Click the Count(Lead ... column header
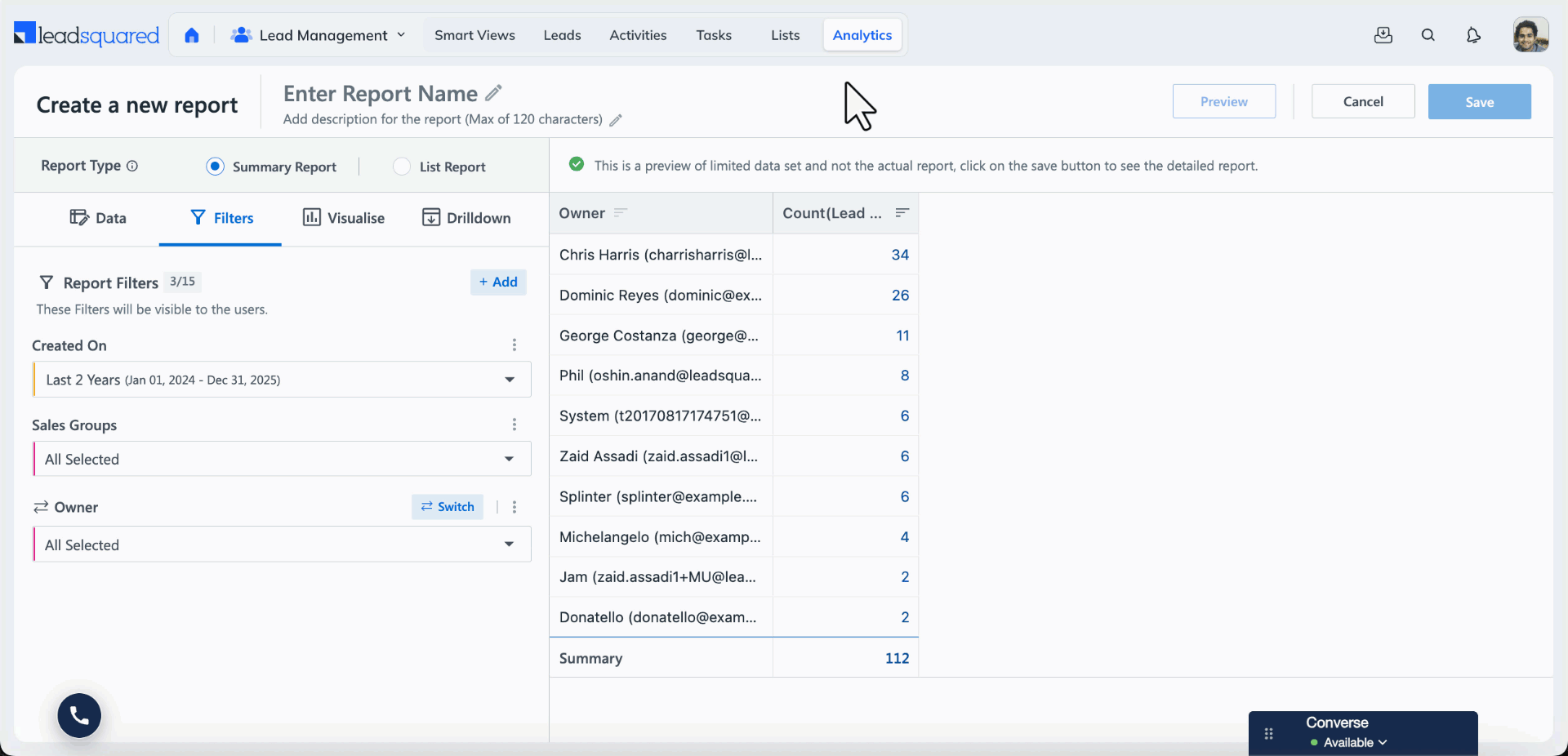Image resolution: width=1568 pixels, height=756 pixels. click(845, 213)
